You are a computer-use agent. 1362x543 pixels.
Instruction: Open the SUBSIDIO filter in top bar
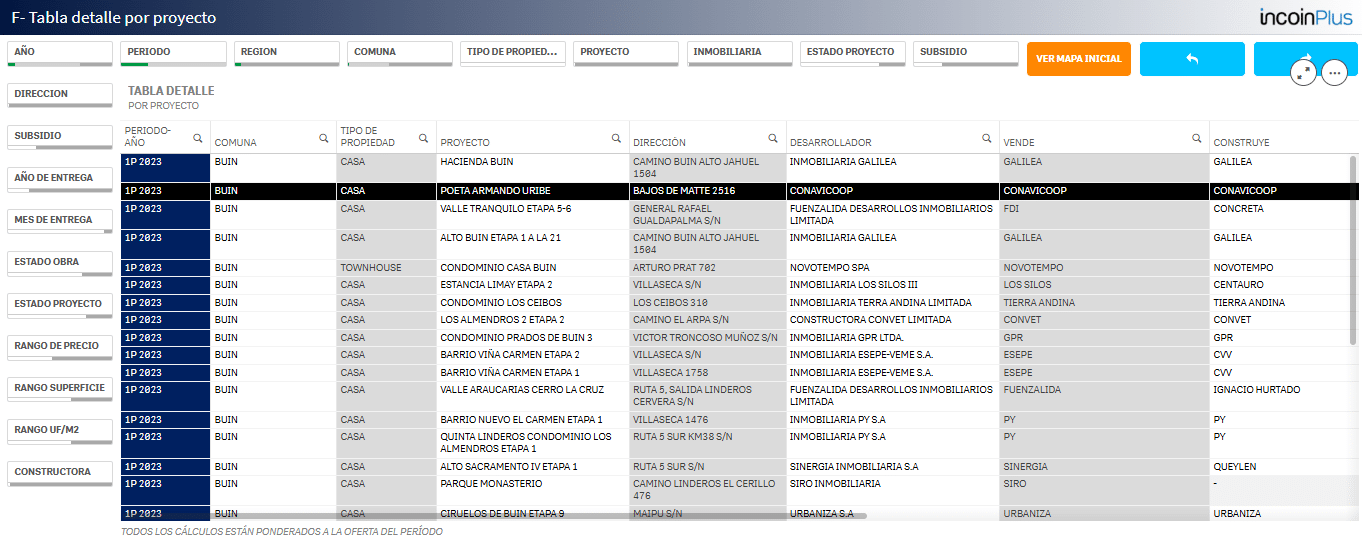[x=966, y=54]
